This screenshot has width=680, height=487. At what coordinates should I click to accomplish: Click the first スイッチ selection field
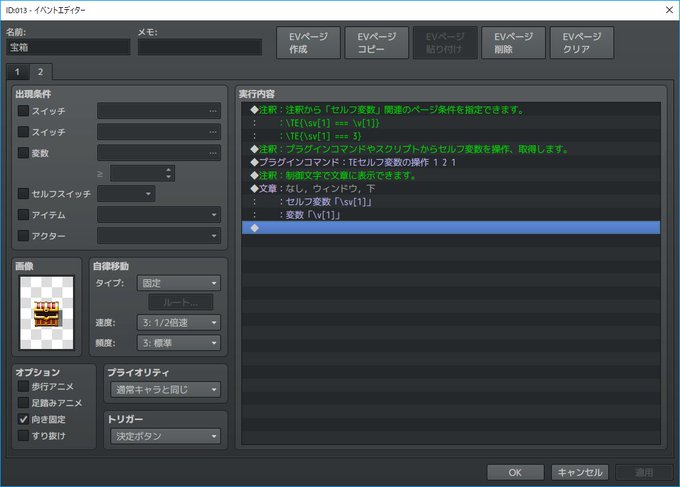pos(159,111)
